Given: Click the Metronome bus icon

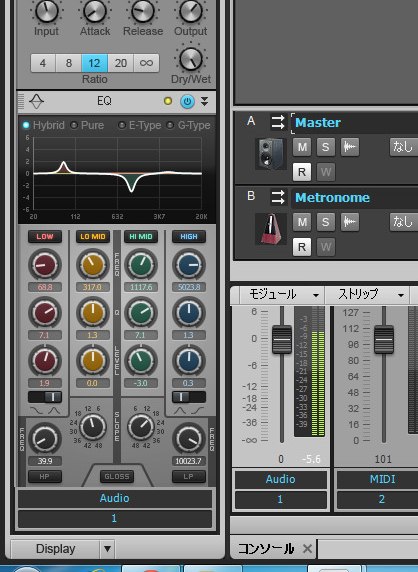Looking at the screenshot, I should (271, 229).
